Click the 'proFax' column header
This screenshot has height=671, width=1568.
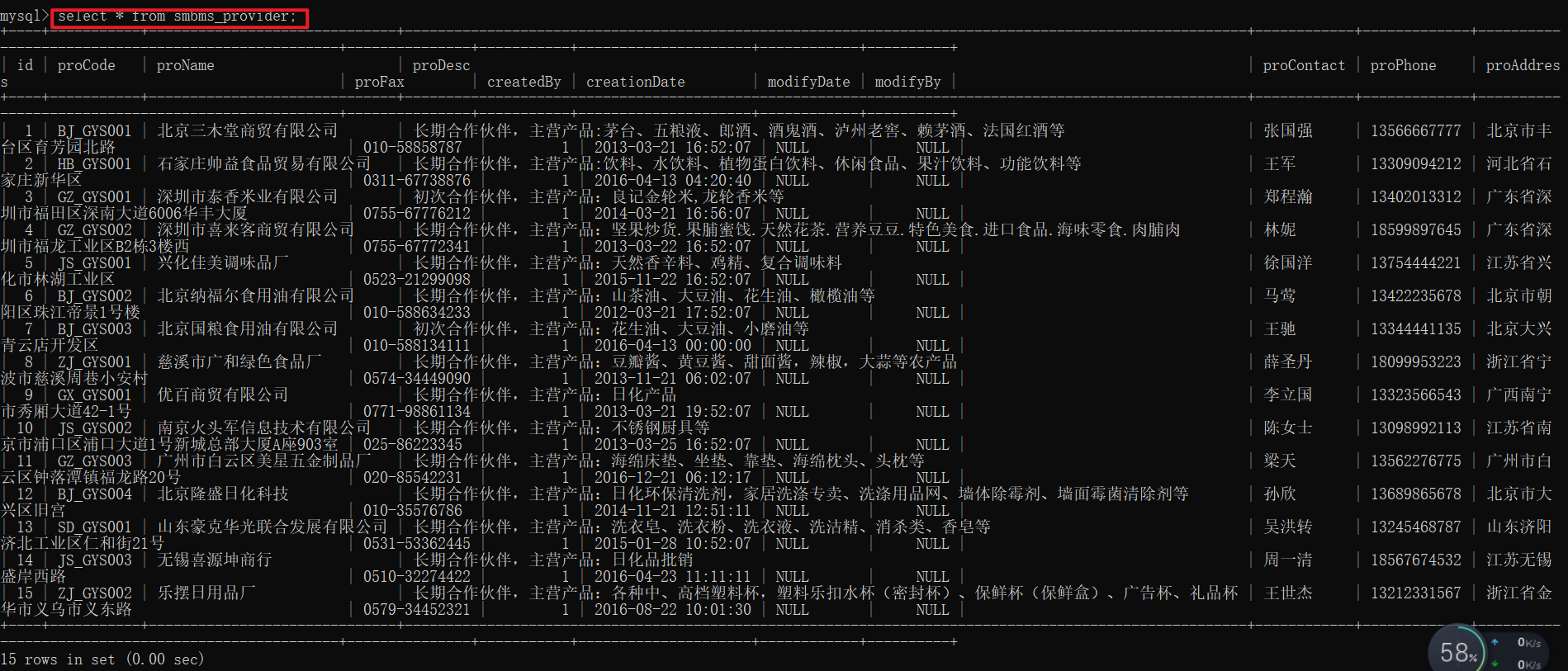click(380, 82)
